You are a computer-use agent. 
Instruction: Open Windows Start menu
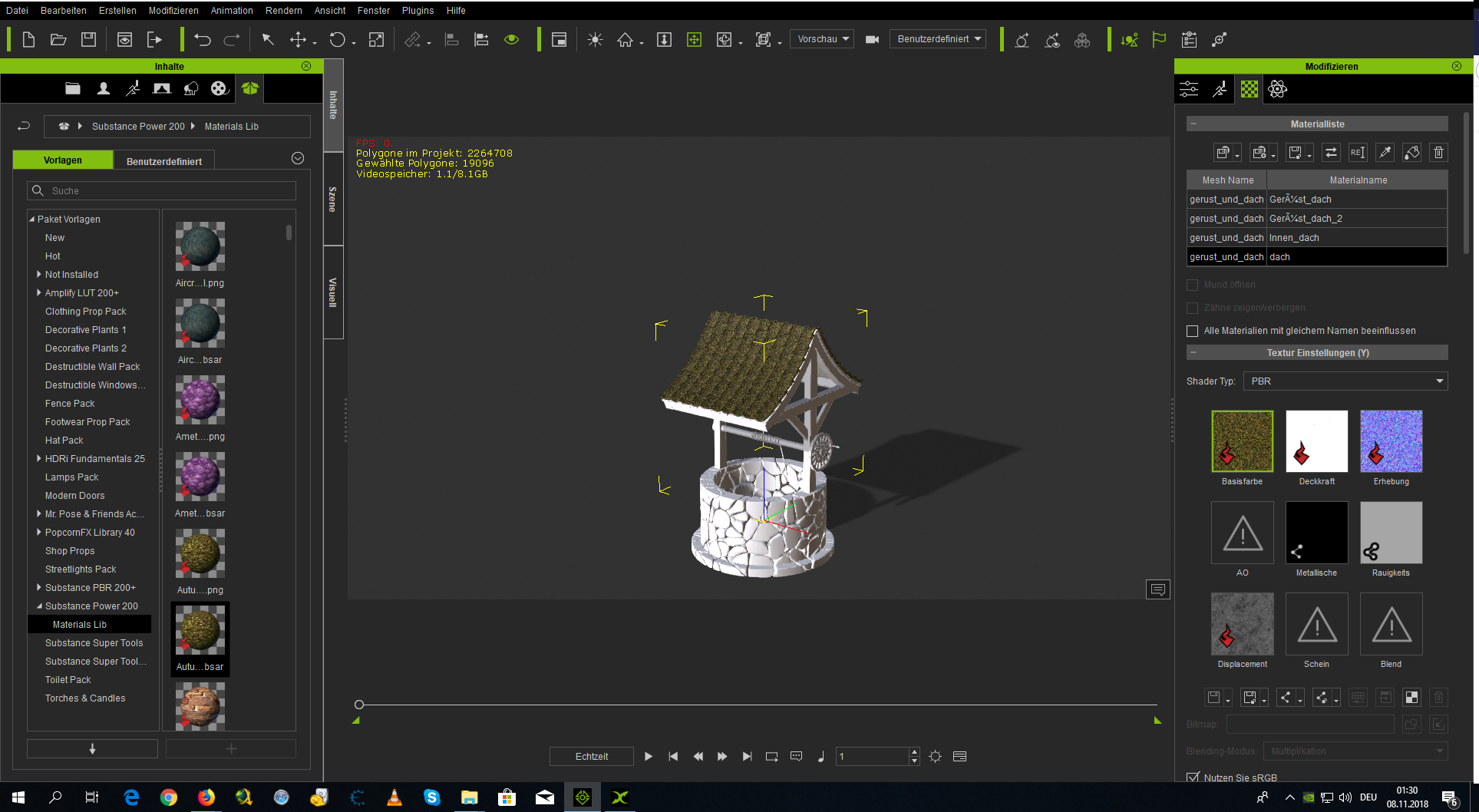point(18,797)
